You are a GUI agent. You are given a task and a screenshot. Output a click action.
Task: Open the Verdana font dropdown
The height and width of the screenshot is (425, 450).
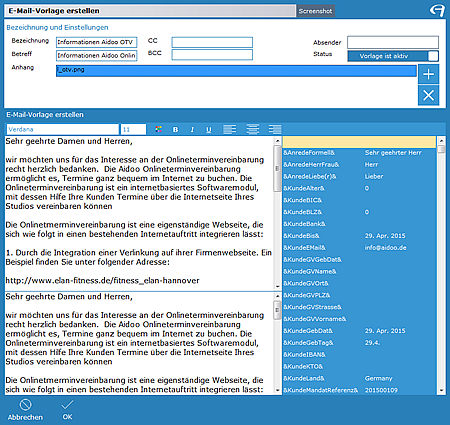click(x=63, y=129)
